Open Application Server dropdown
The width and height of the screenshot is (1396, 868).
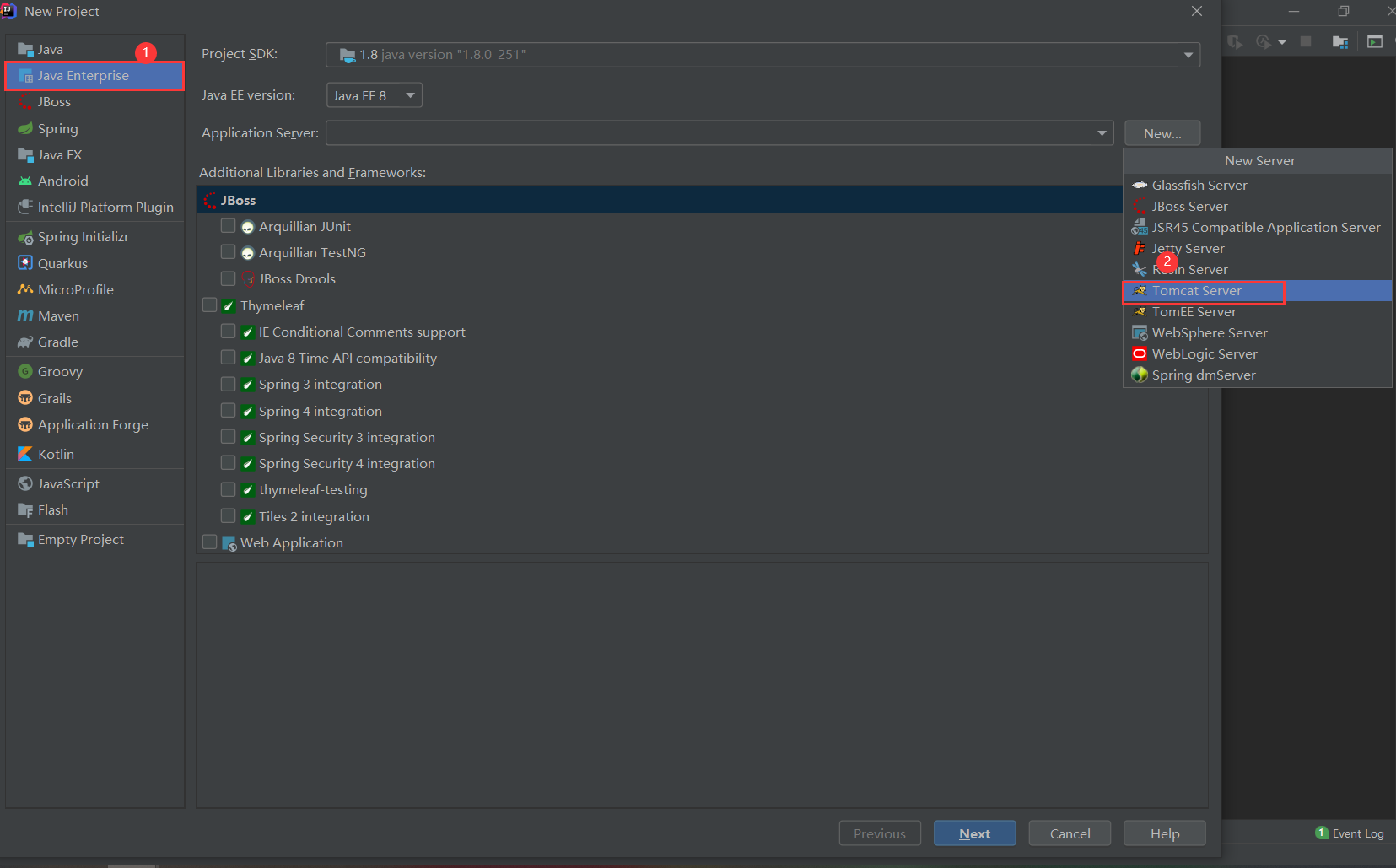(720, 133)
